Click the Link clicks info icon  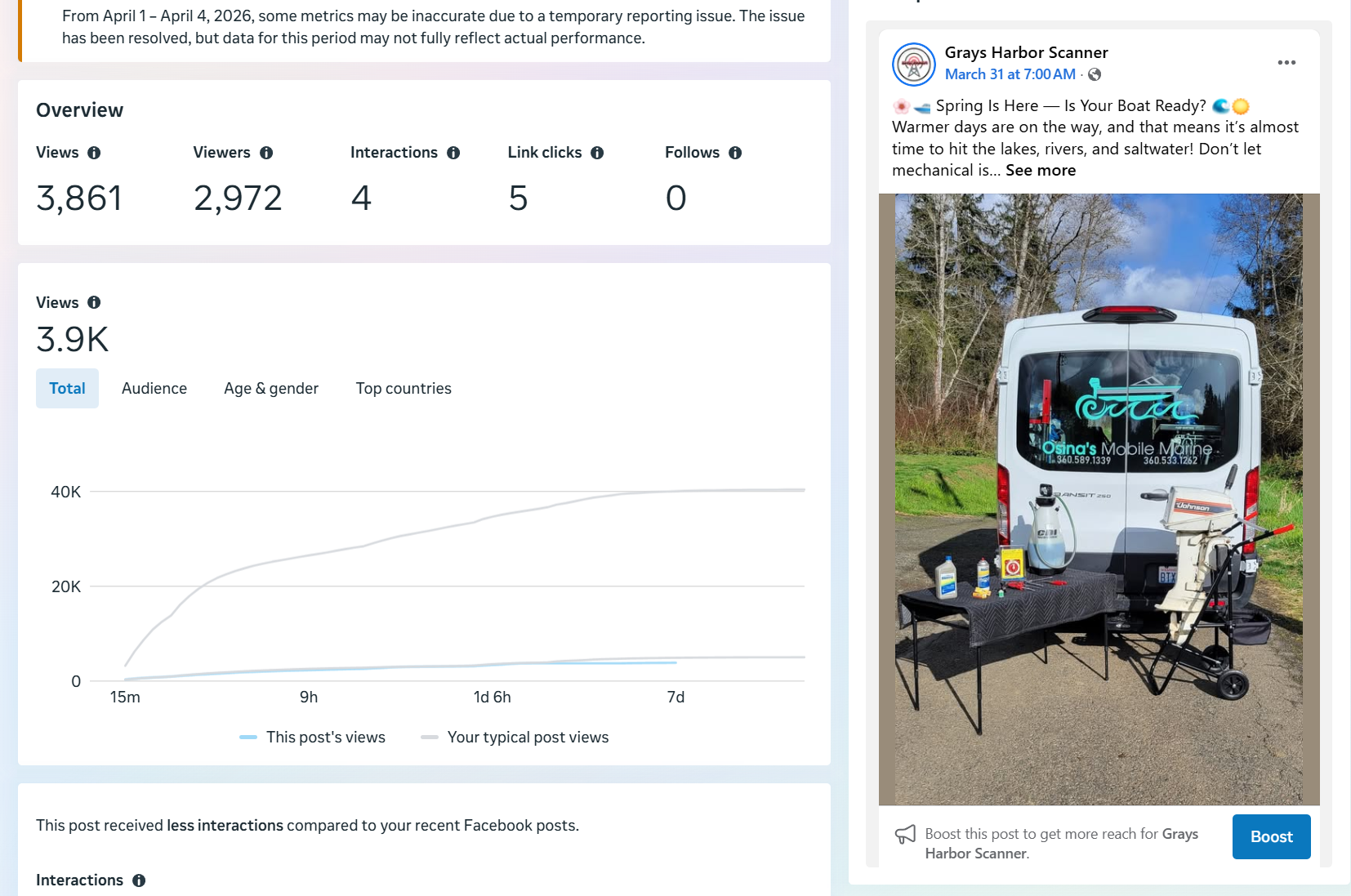(x=597, y=153)
